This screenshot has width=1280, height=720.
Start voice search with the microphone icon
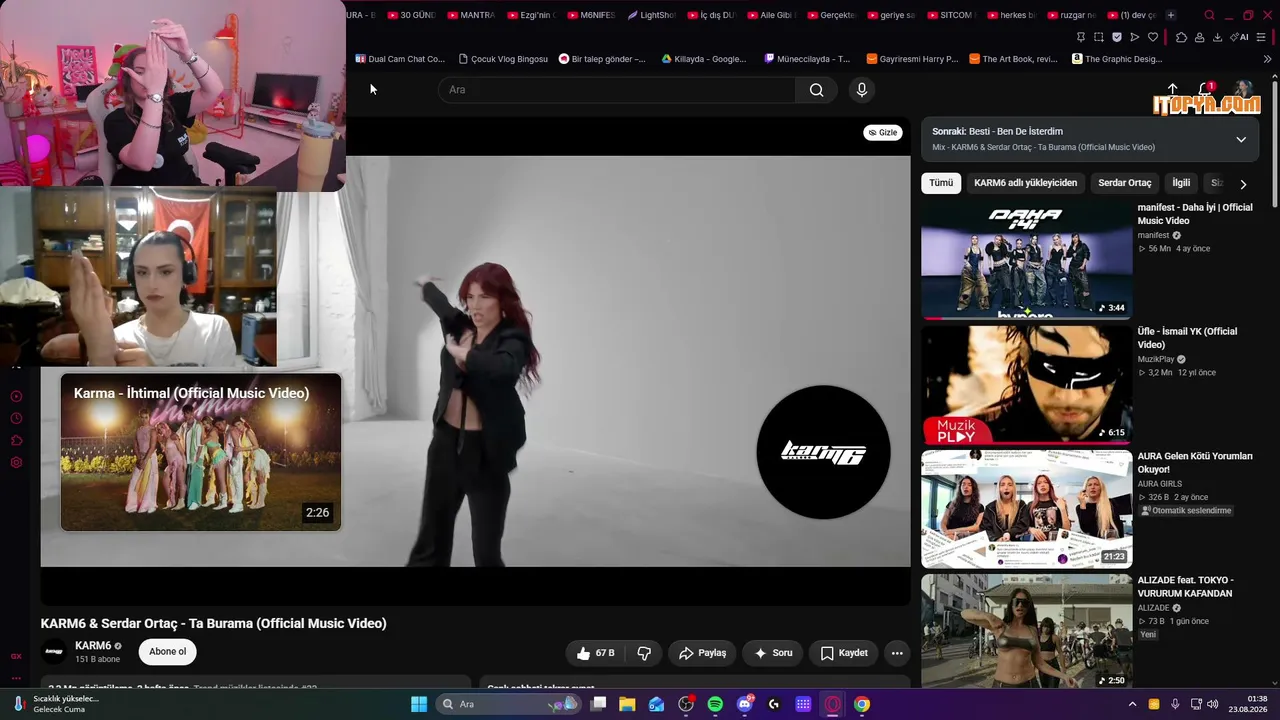point(862,90)
